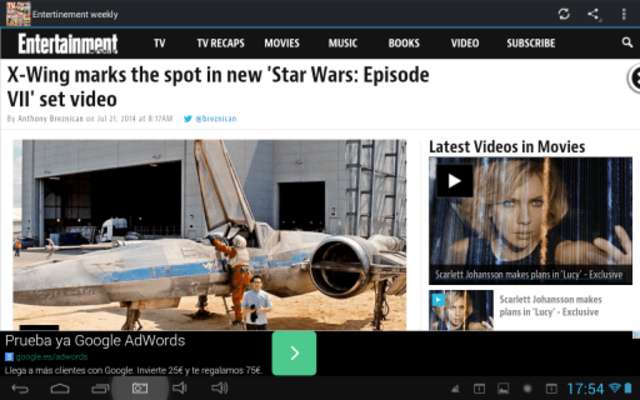Open the small Lucy video thumbnail
Screen dimensions: 640x400
(x=461, y=310)
